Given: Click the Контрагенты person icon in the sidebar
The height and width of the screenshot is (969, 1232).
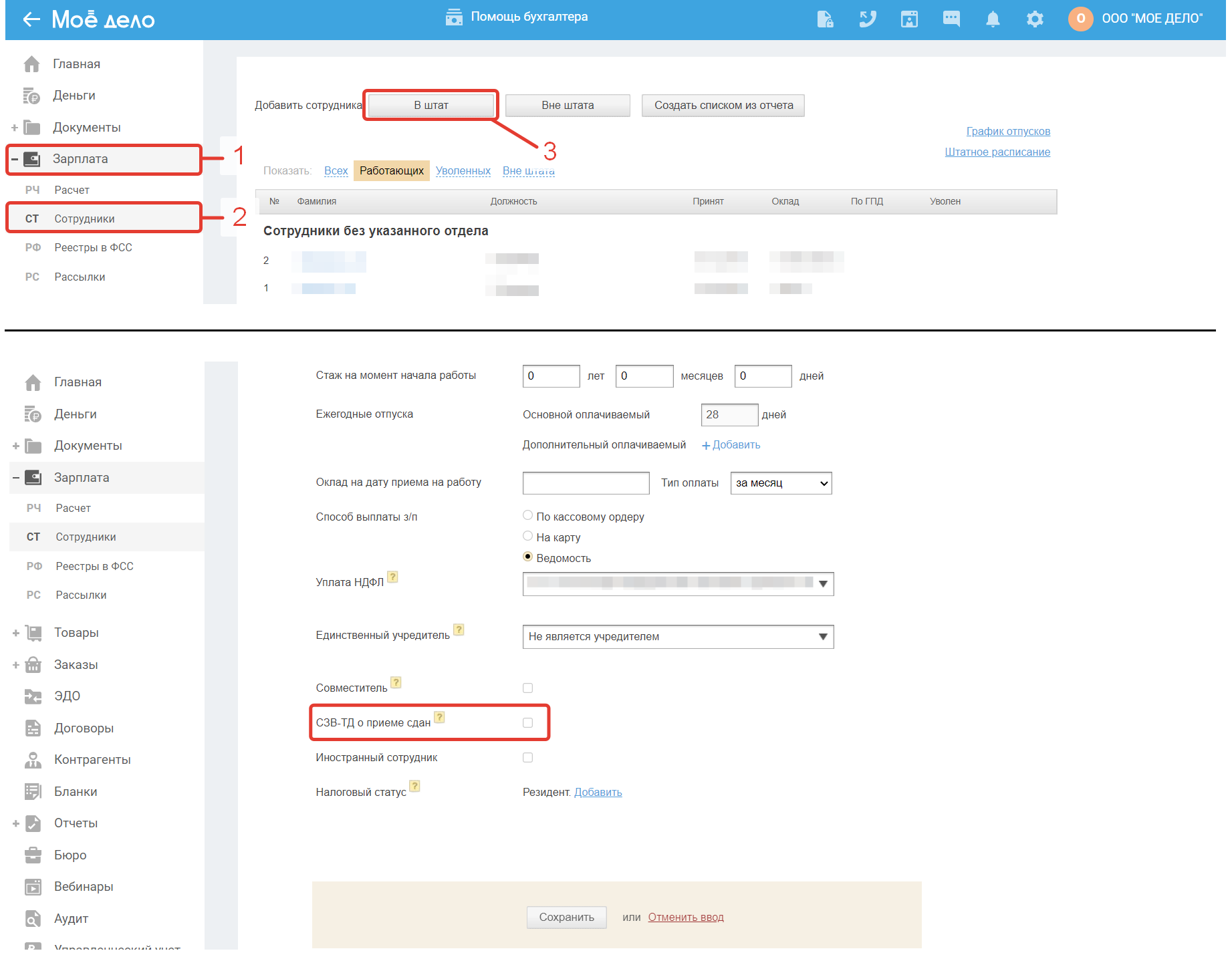Looking at the screenshot, I should tap(33, 760).
